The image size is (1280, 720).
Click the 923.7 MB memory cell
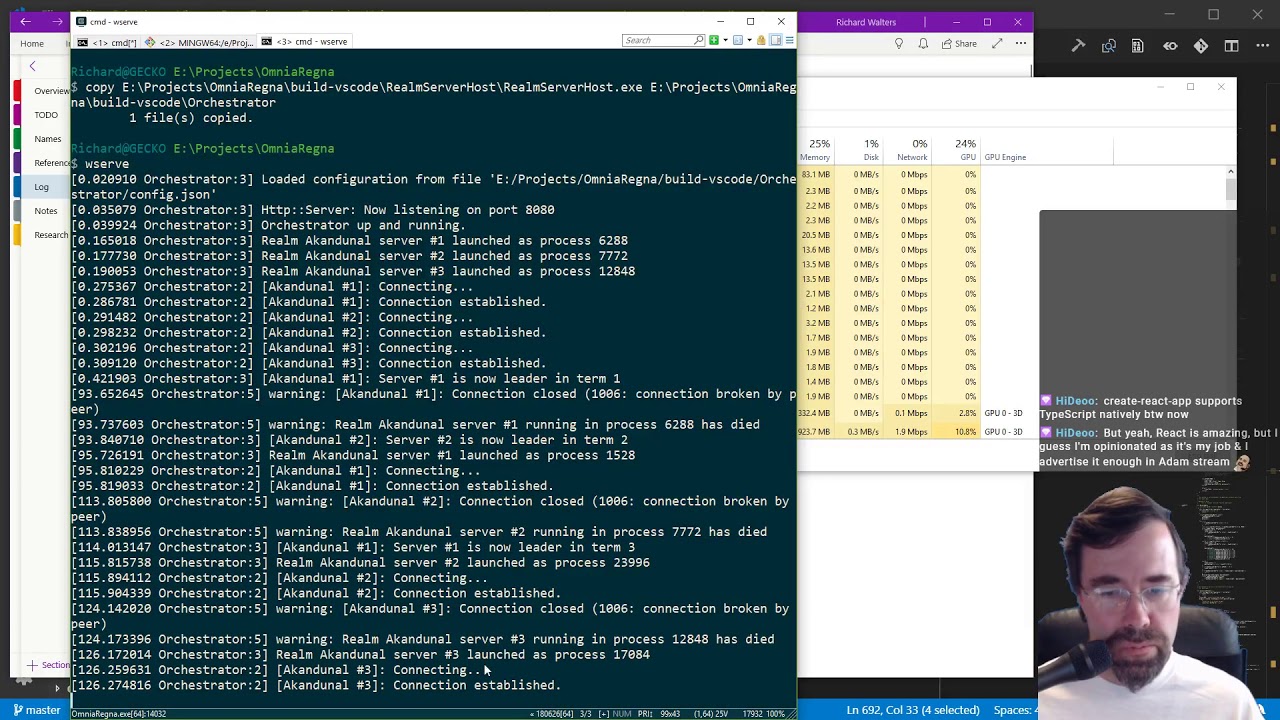pos(815,432)
